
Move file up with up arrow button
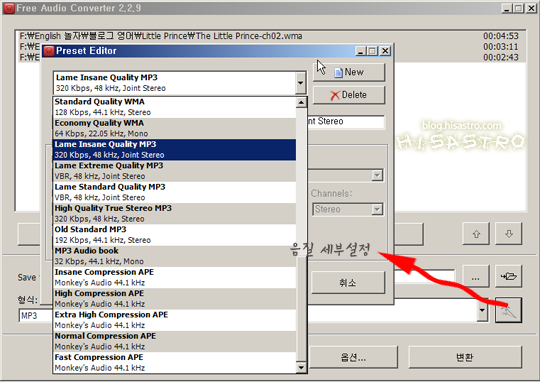click(x=476, y=234)
